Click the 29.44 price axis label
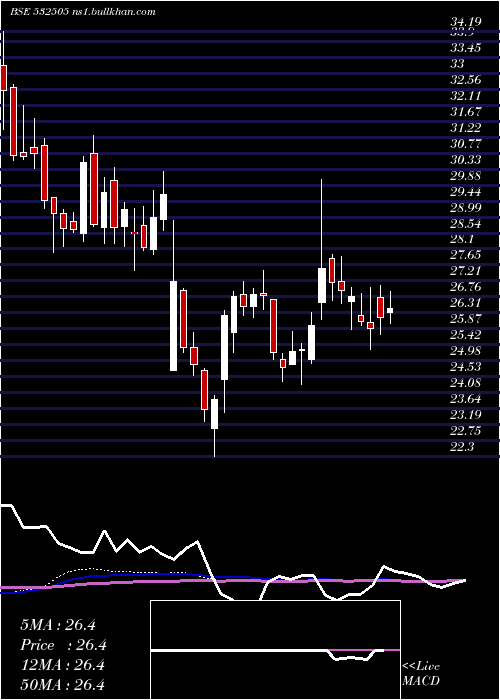Image resolution: width=500 pixels, height=700 pixels. (x=466, y=192)
